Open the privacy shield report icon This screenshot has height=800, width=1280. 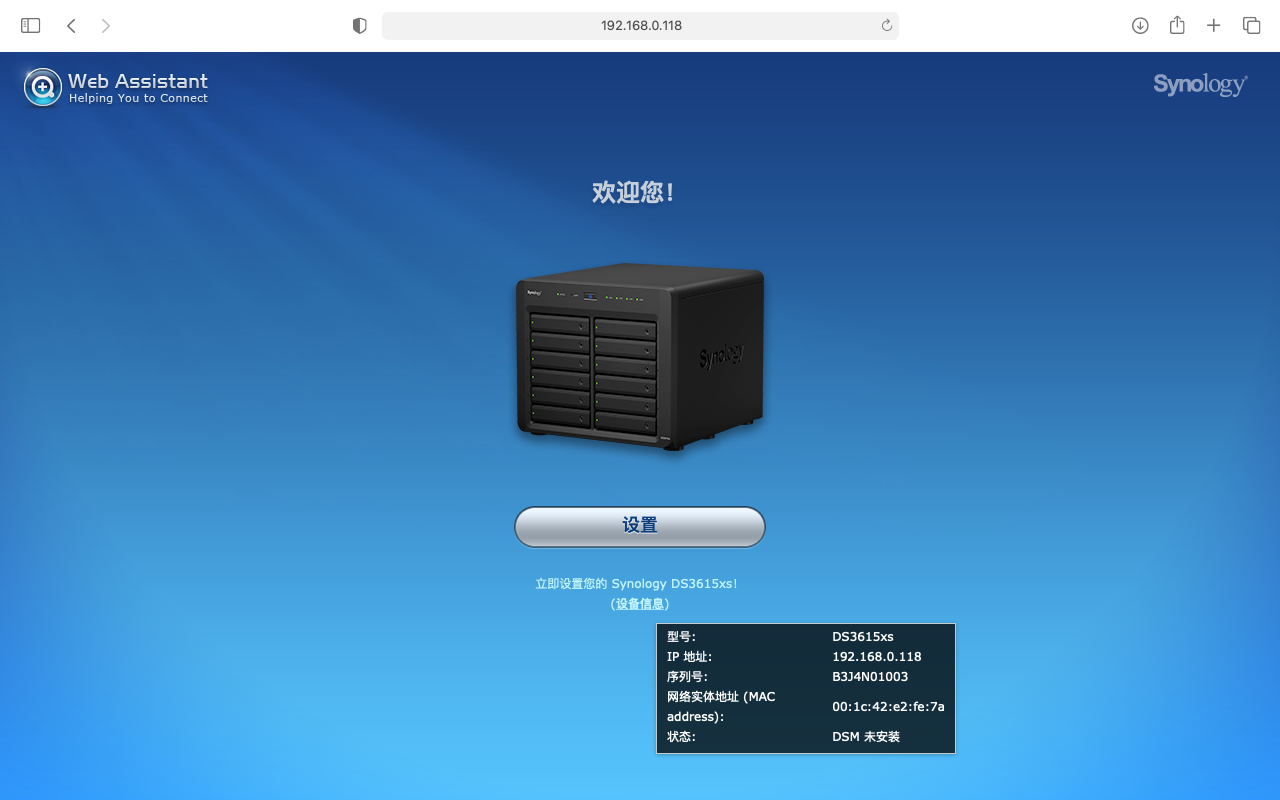(360, 26)
